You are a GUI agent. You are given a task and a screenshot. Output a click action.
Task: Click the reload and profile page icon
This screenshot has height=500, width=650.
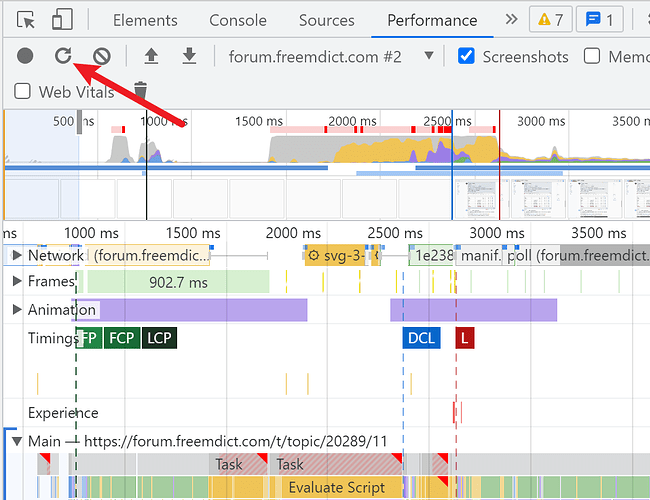point(63,56)
